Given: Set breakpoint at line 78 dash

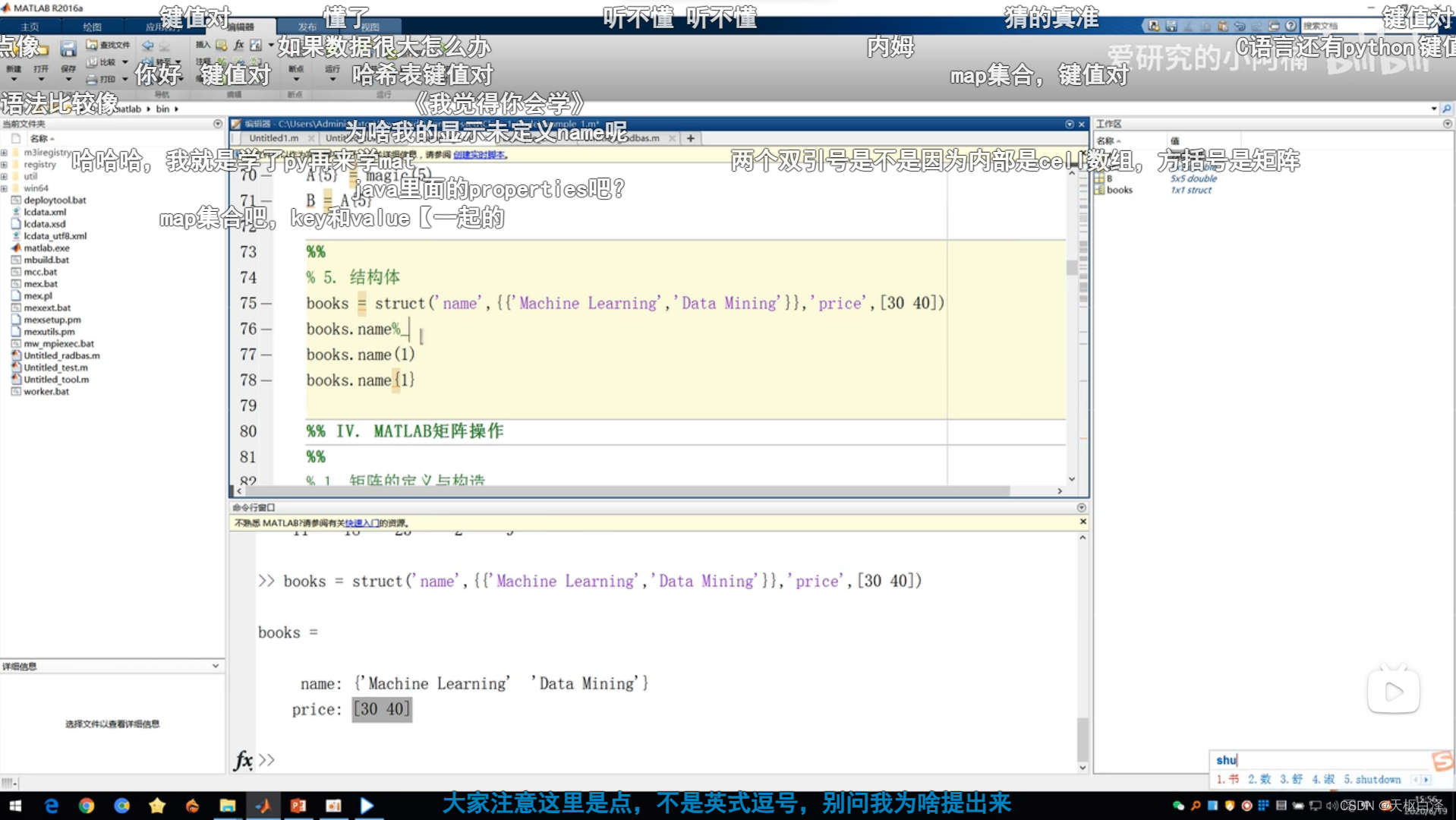Looking at the screenshot, I should point(266,380).
